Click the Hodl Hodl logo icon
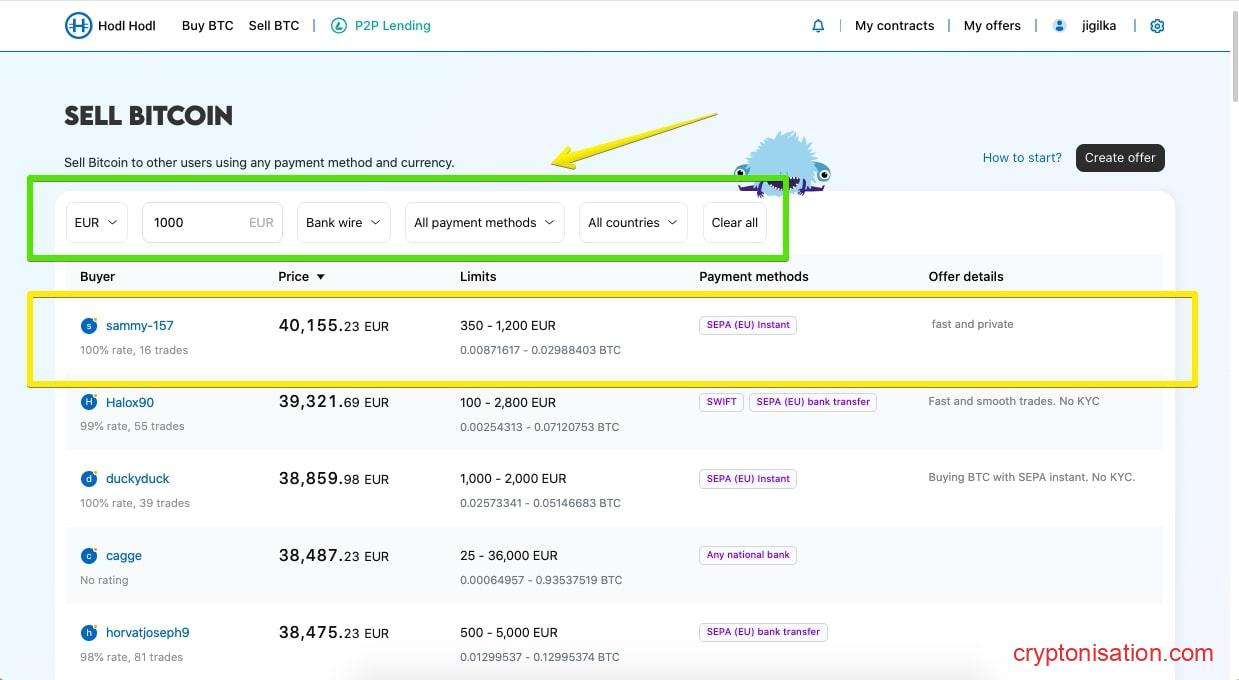The image size is (1239, 680). click(78, 26)
